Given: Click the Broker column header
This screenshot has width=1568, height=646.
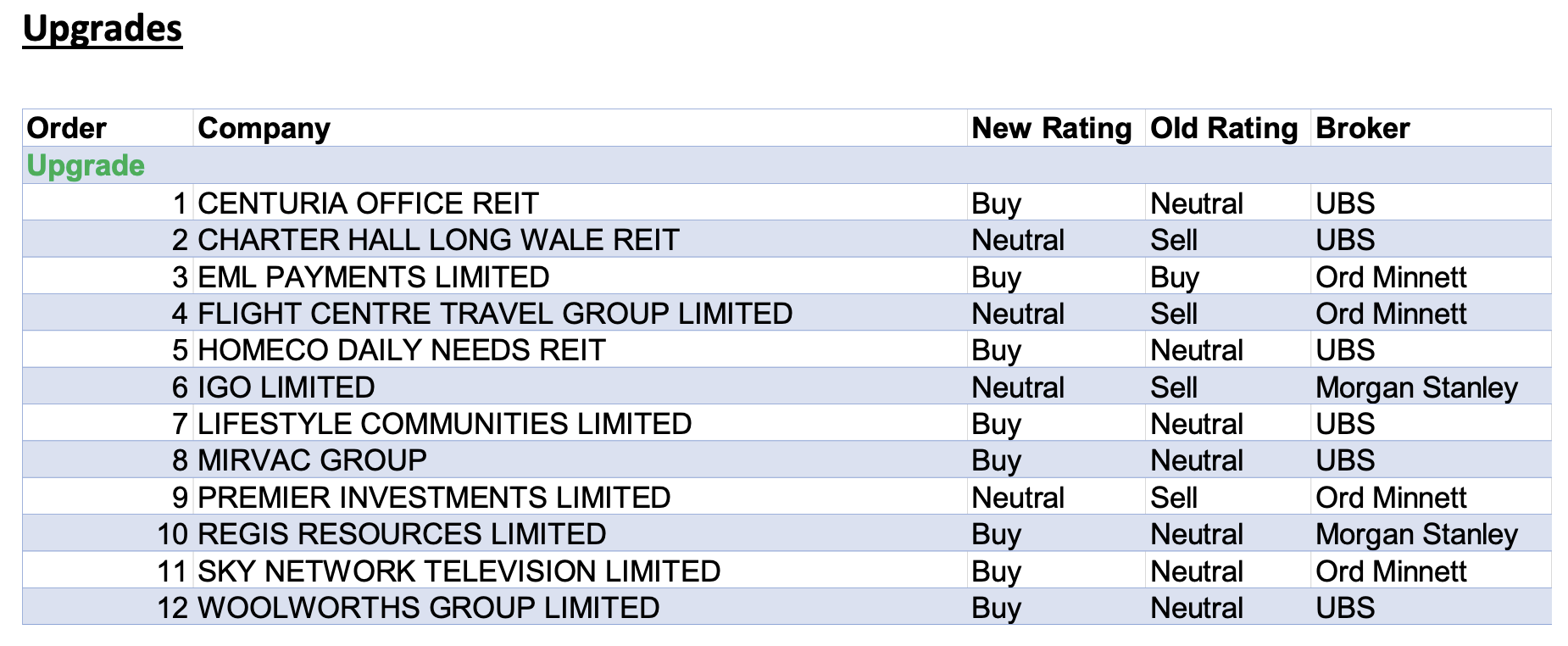Looking at the screenshot, I should [1362, 128].
